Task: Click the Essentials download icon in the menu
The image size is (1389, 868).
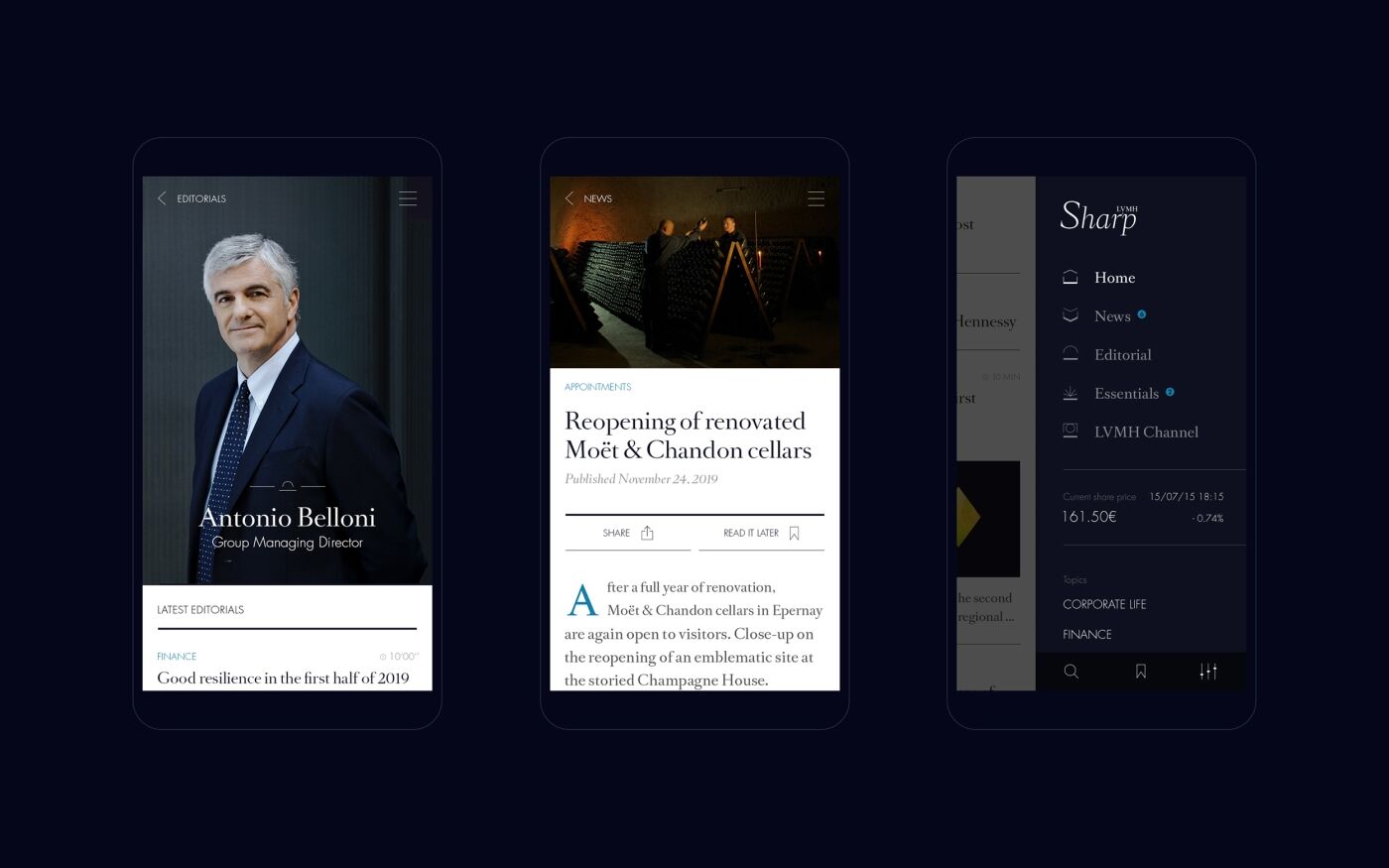Action: (x=1071, y=393)
